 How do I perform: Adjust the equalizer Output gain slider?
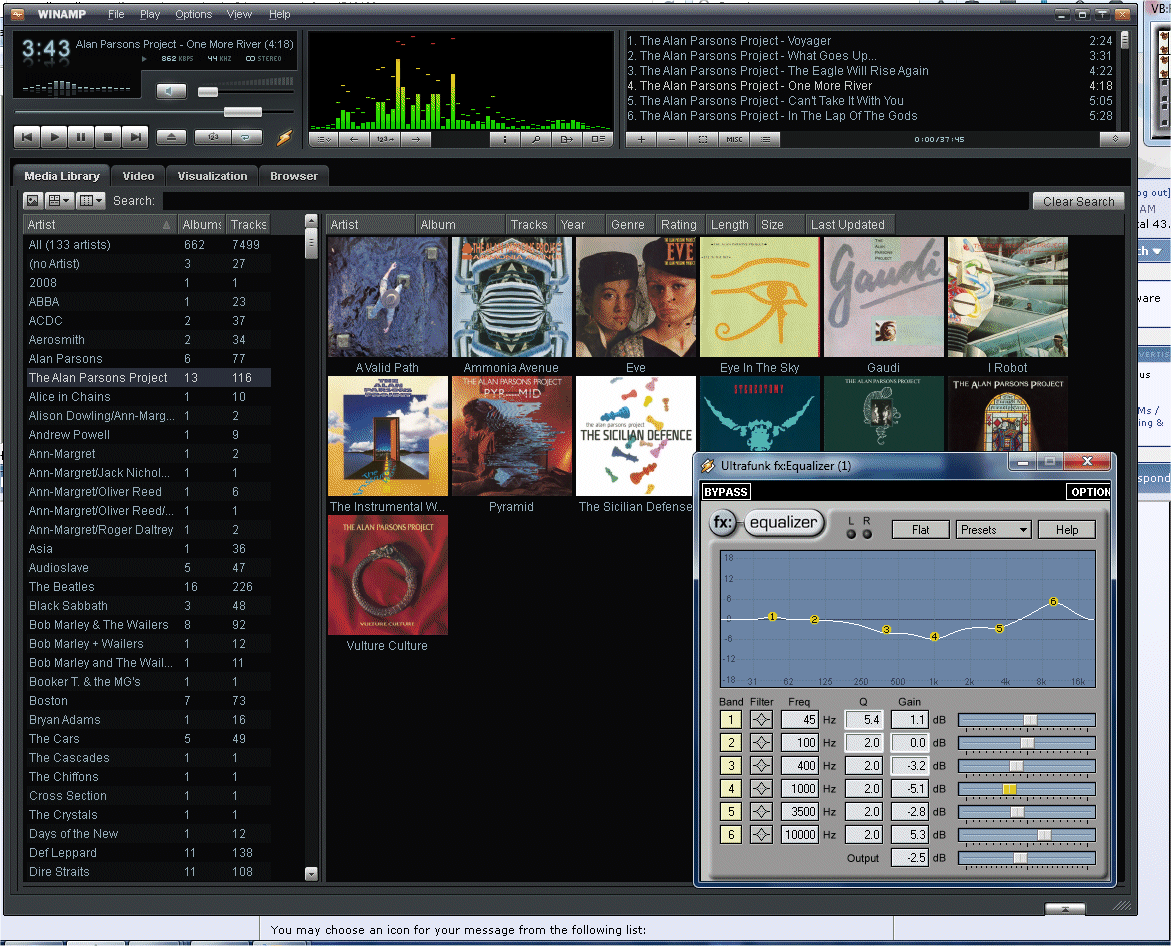coord(1026,858)
